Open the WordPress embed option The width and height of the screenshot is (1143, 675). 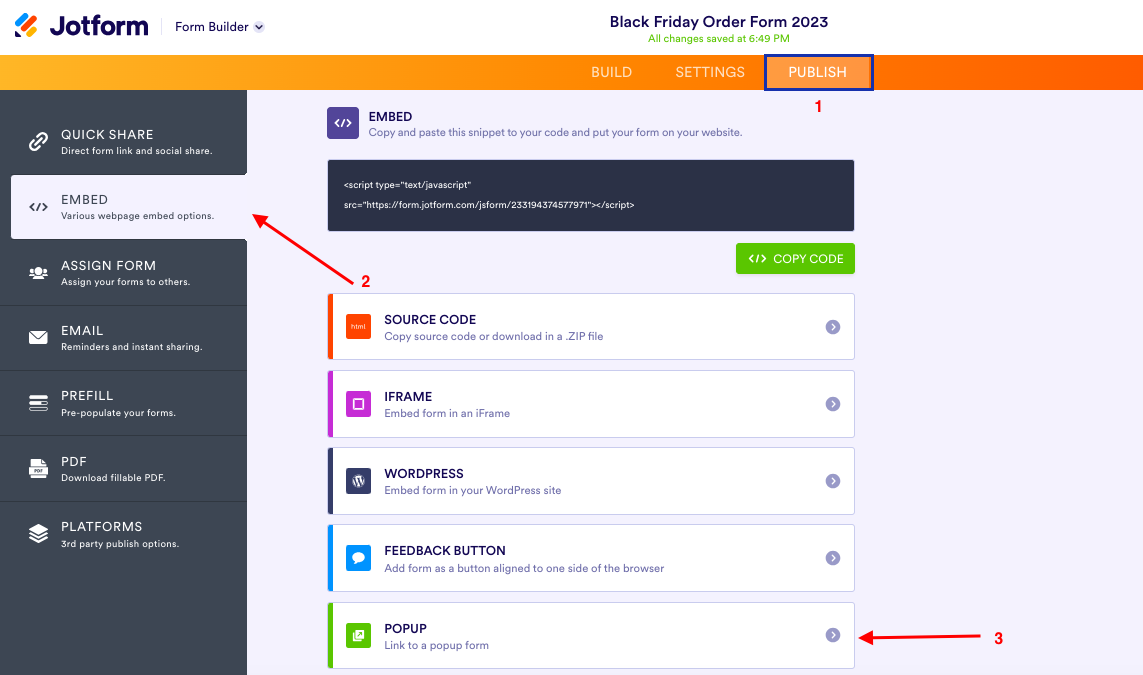tap(590, 481)
